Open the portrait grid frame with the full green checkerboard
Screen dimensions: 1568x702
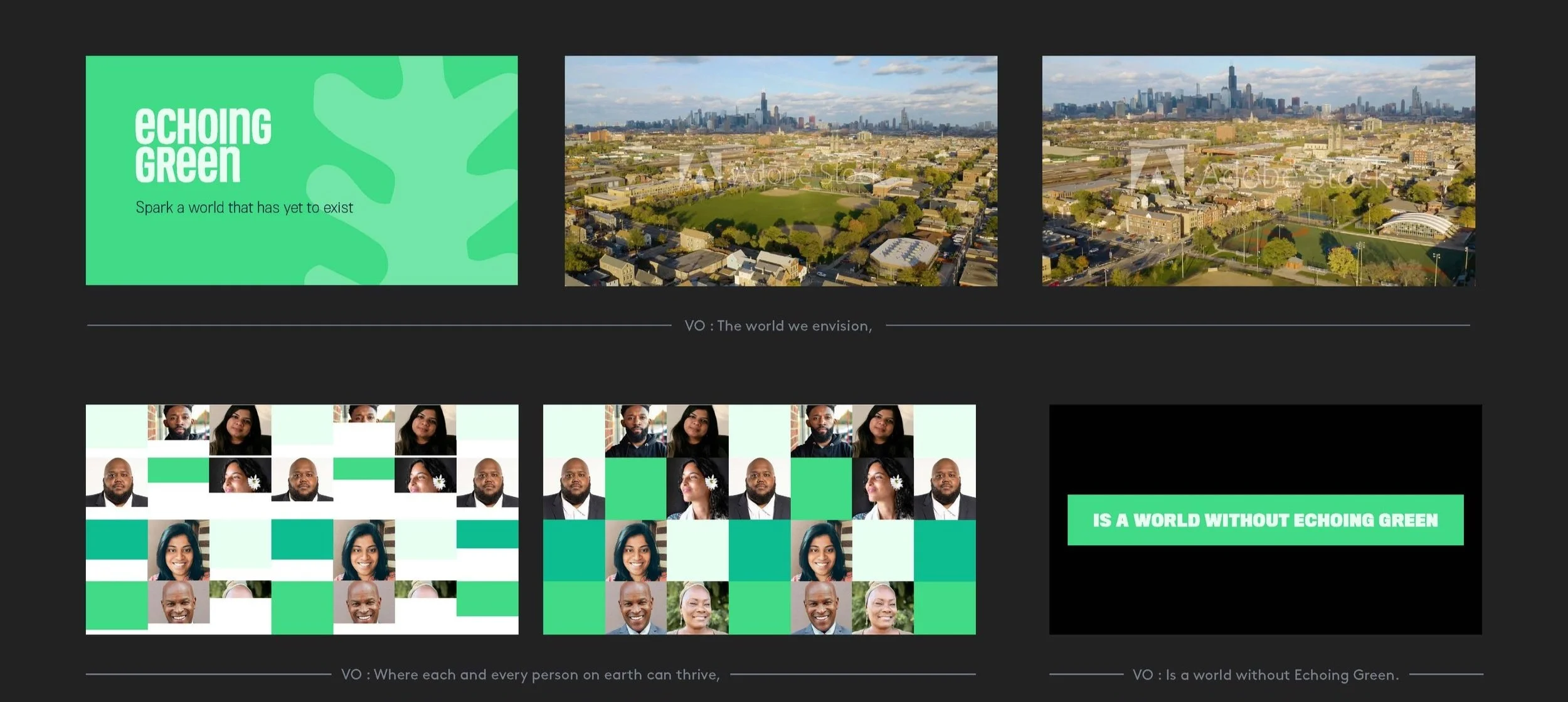coord(760,519)
